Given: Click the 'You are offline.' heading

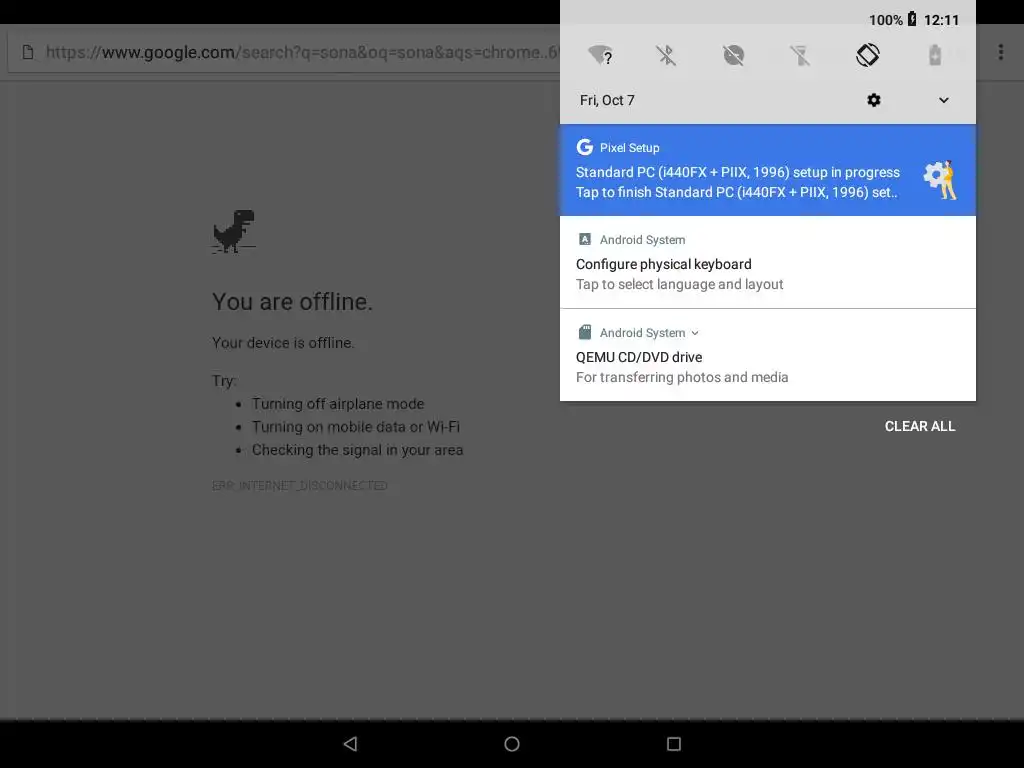Looking at the screenshot, I should click(292, 302).
